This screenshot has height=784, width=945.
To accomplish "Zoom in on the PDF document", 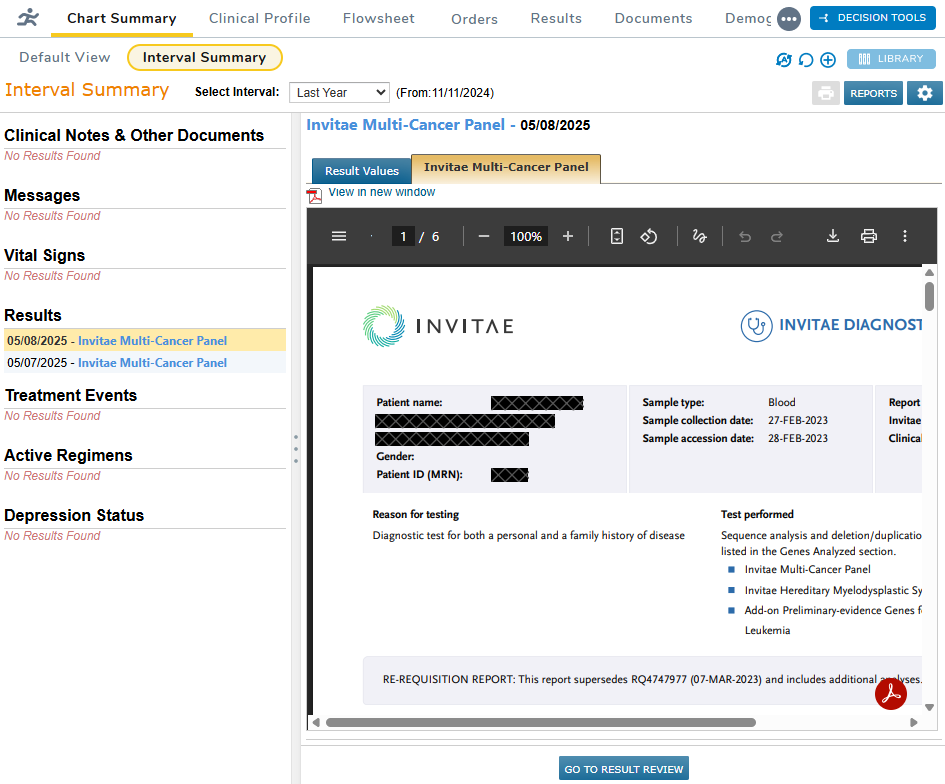I will pyautogui.click(x=568, y=236).
